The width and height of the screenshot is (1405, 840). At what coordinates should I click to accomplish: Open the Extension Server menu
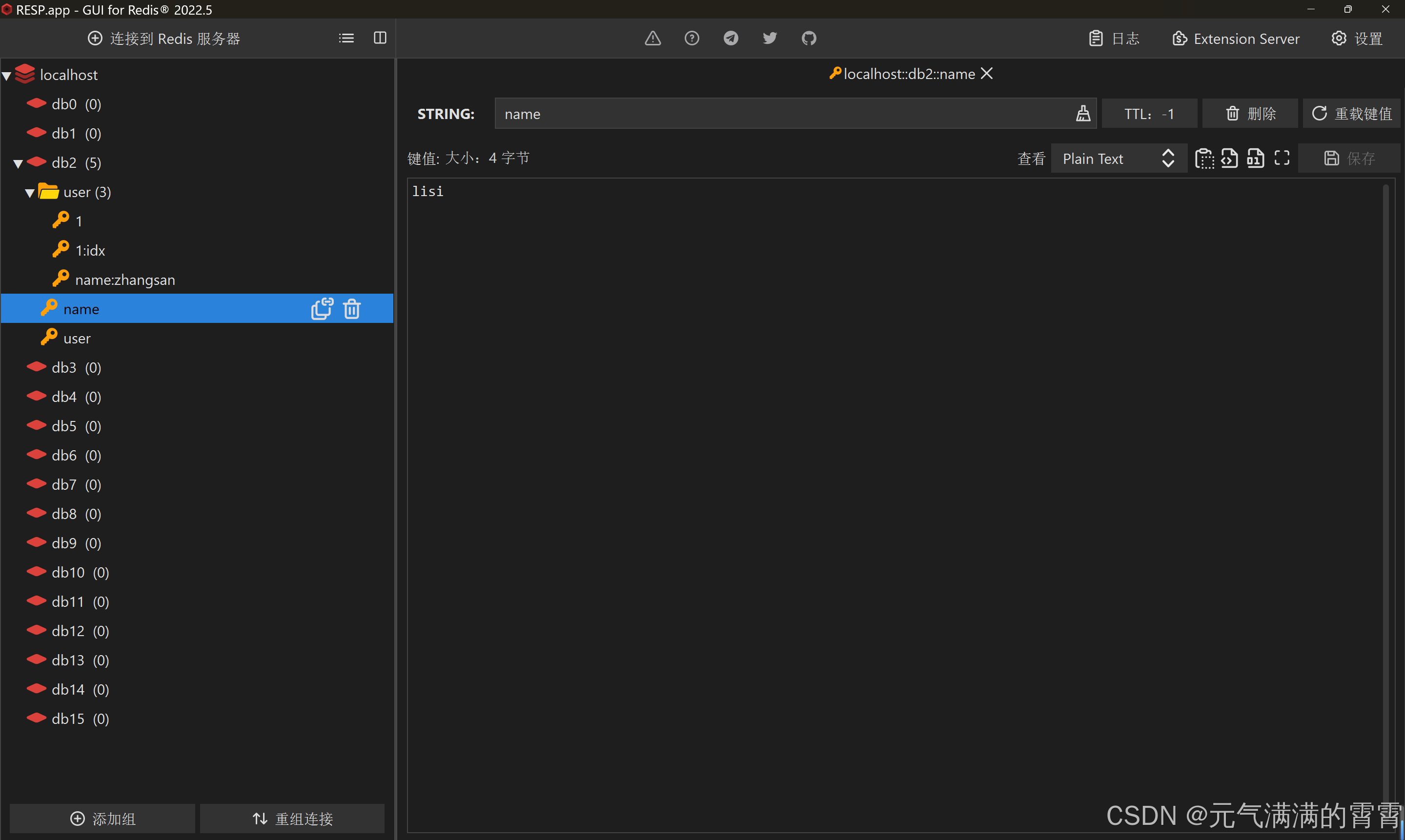pos(1236,39)
